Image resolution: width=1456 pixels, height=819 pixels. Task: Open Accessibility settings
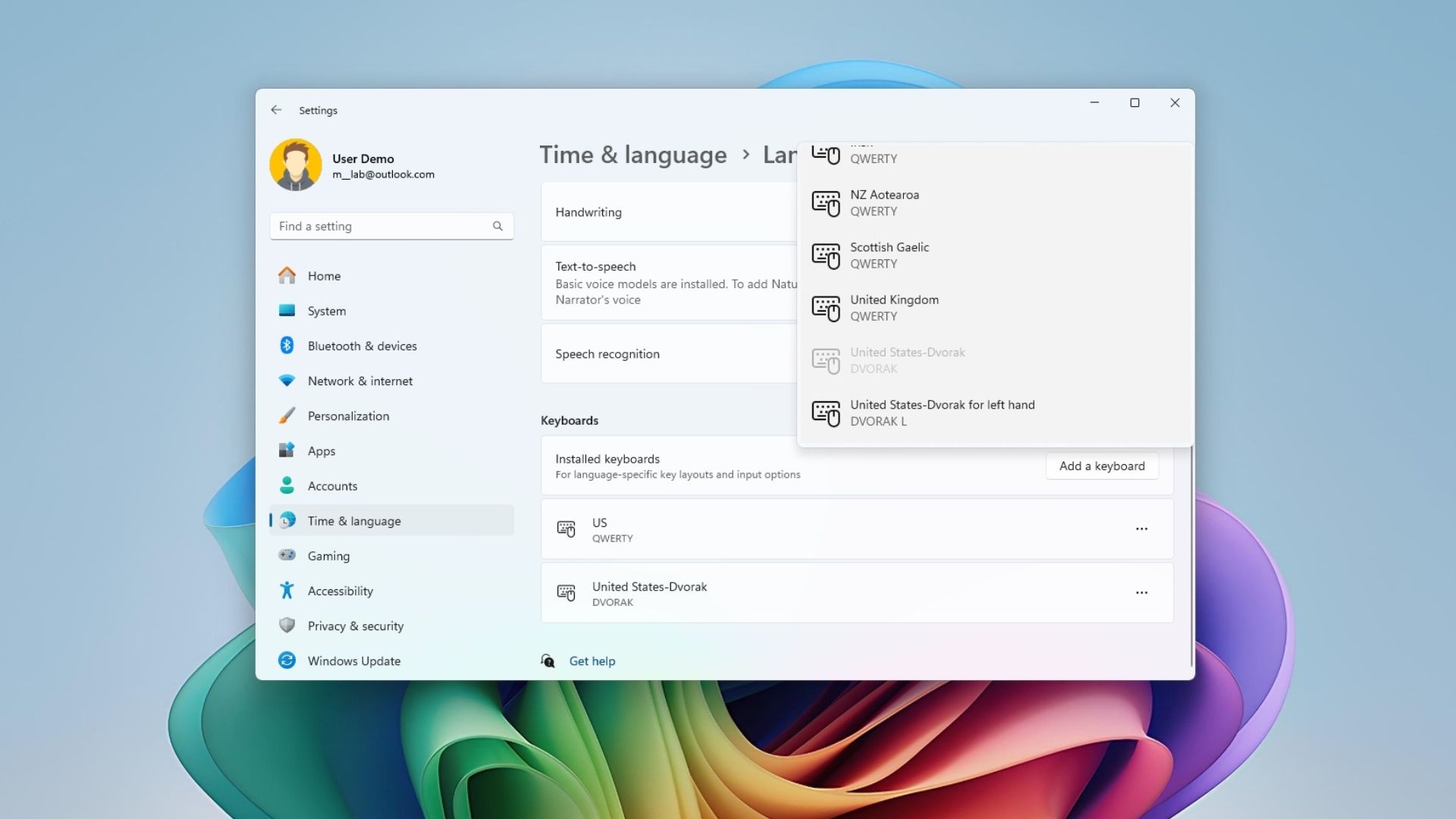click(391, 591)
